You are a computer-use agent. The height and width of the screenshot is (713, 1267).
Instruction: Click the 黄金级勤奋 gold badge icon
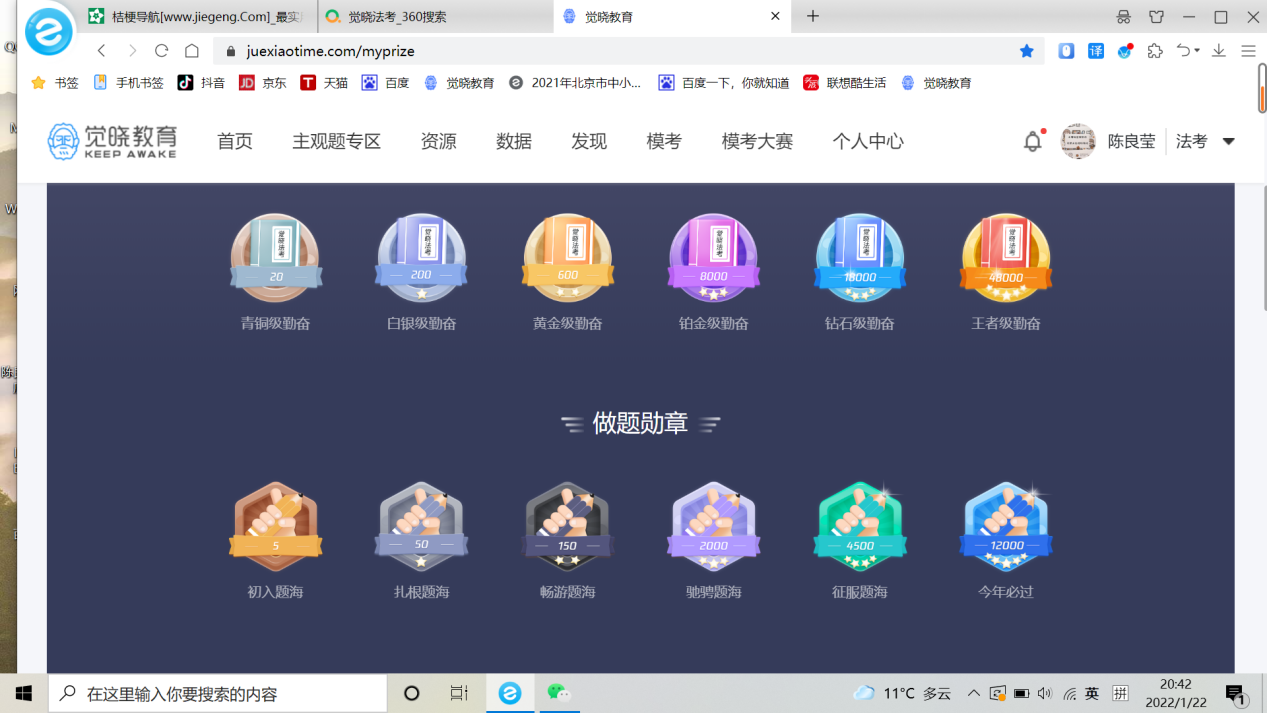[x=568, y=258]
